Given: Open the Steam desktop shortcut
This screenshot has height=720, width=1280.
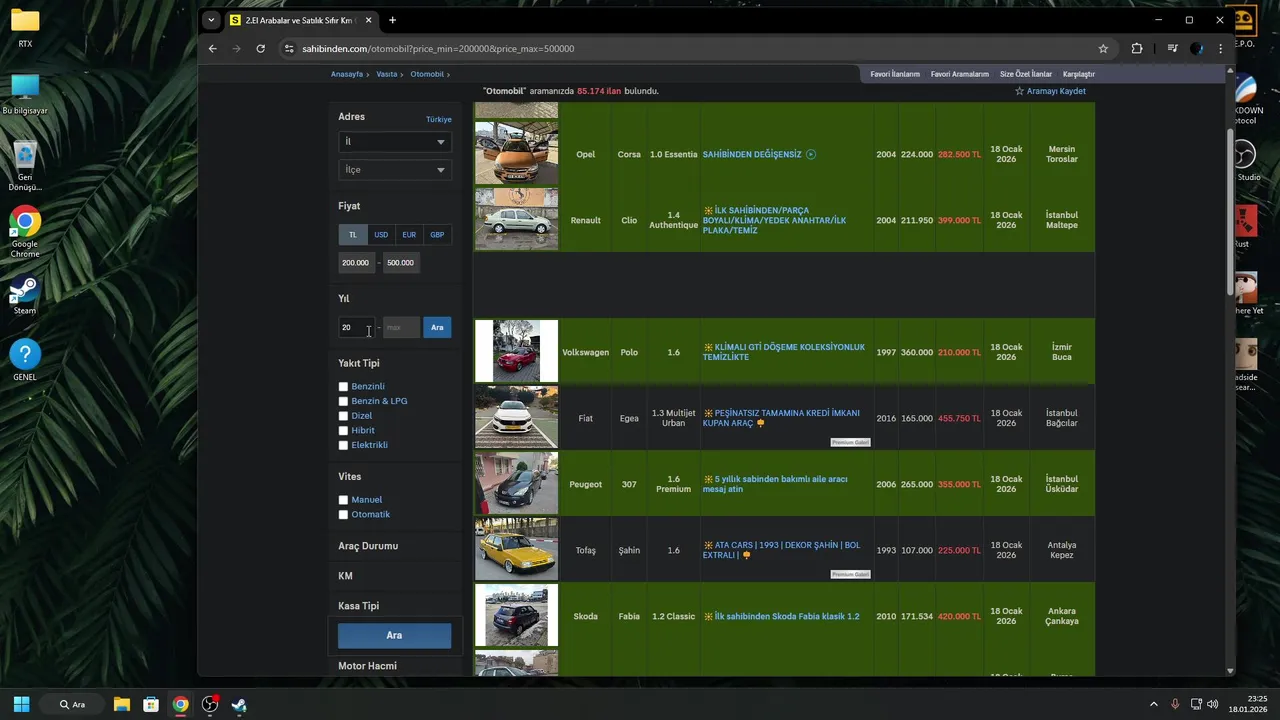Looking at the screenshot, I should [x=25, y=295].
